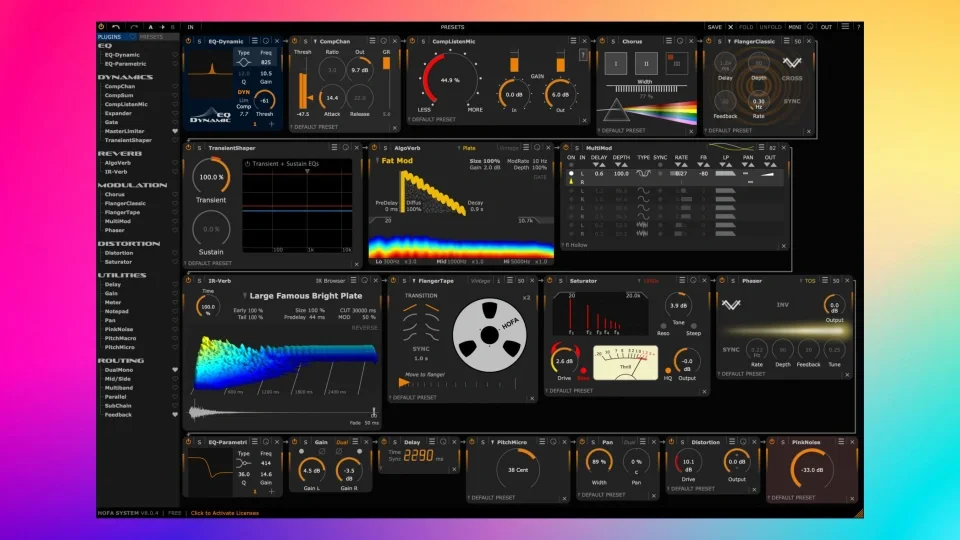Screen dimensions: 960x540
Task: Solo the Distortion module with S
Action: [x=682, y=442]
